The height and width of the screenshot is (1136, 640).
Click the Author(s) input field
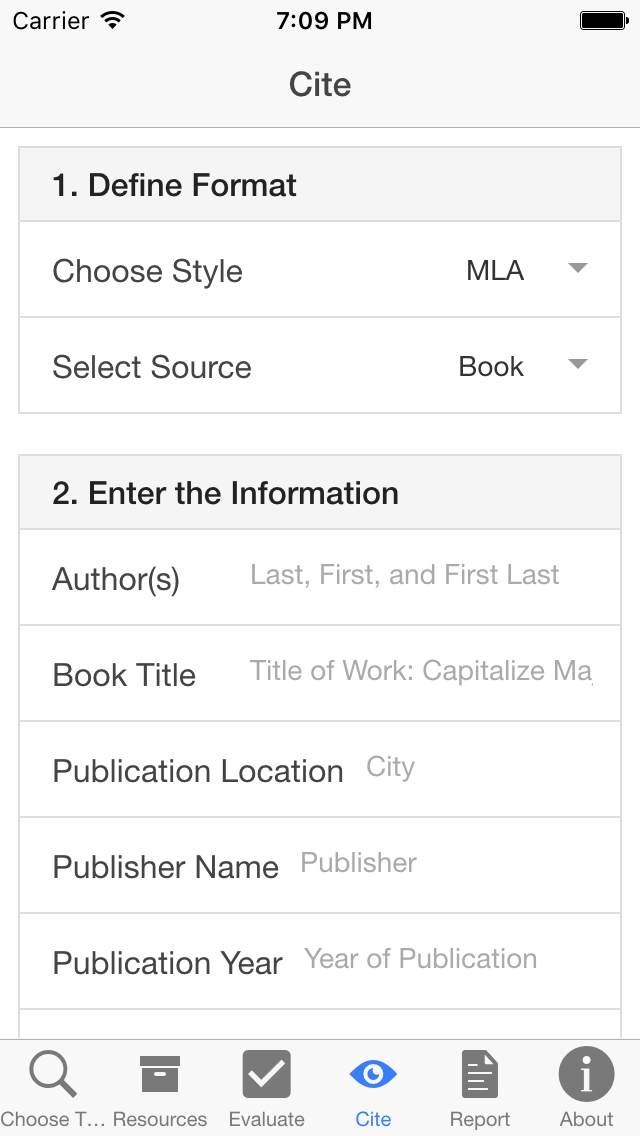[x=420, y=576]
